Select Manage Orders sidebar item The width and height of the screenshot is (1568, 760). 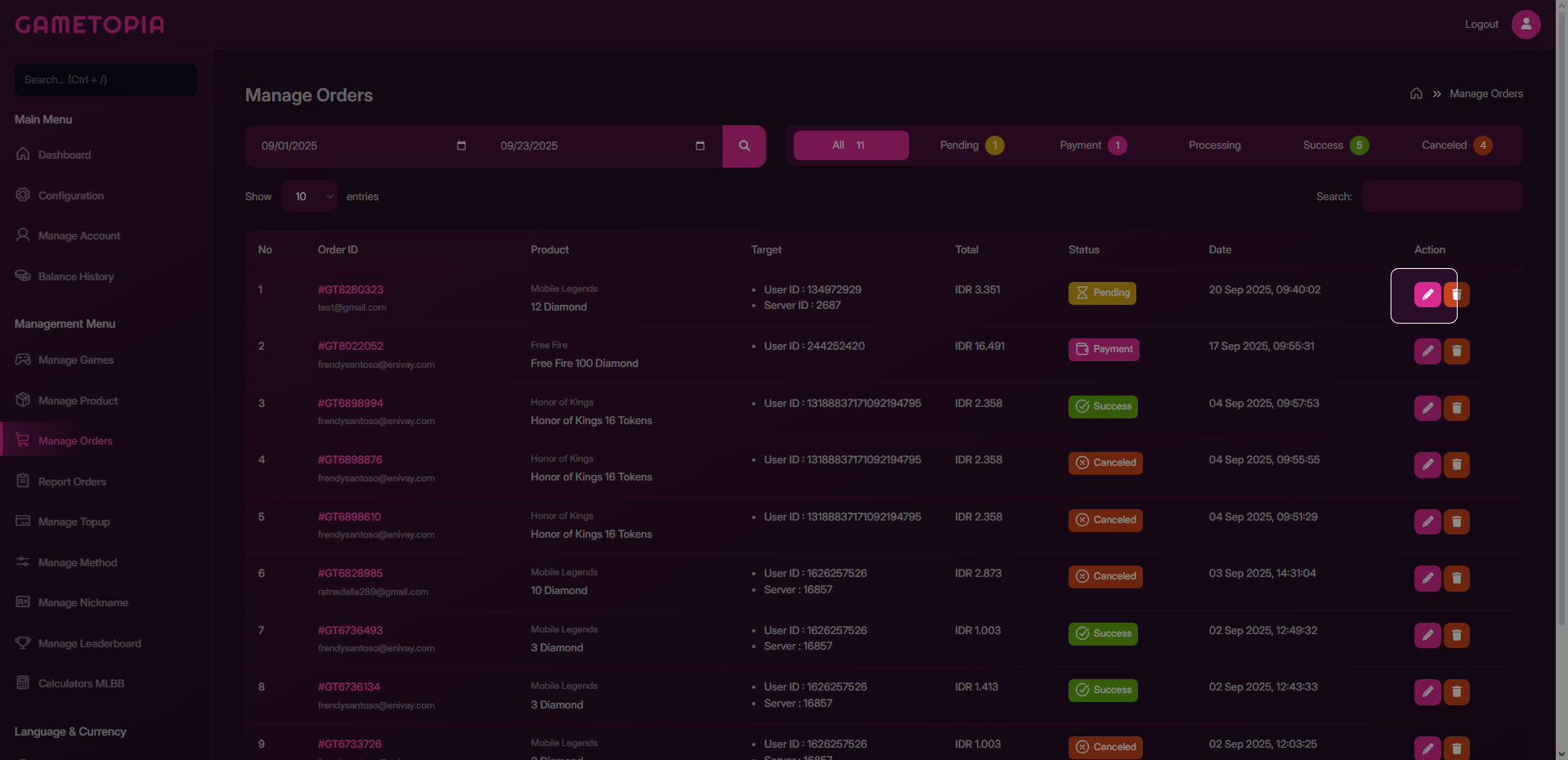coord(75,440)
